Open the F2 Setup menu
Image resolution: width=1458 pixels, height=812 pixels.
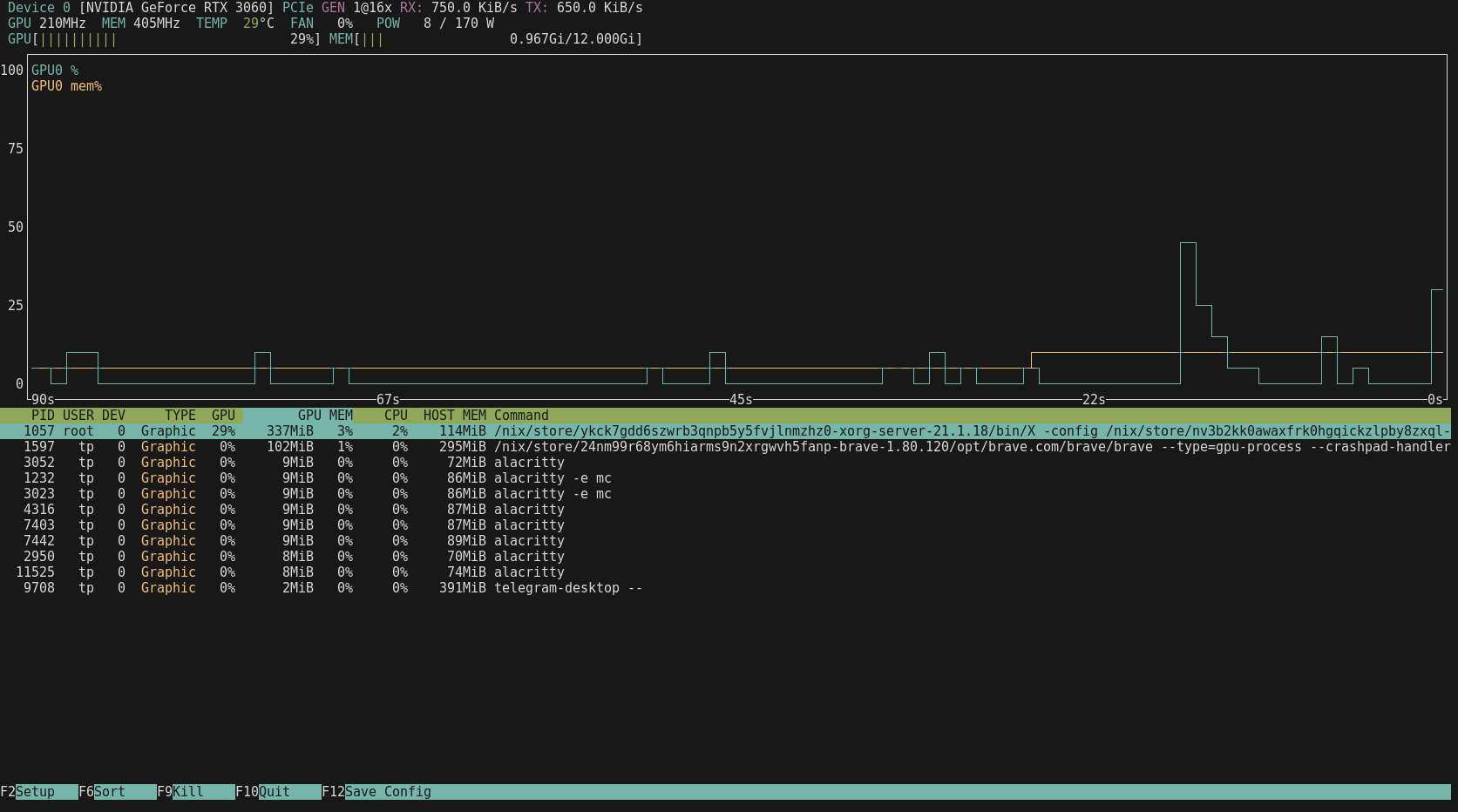(35, 792)
